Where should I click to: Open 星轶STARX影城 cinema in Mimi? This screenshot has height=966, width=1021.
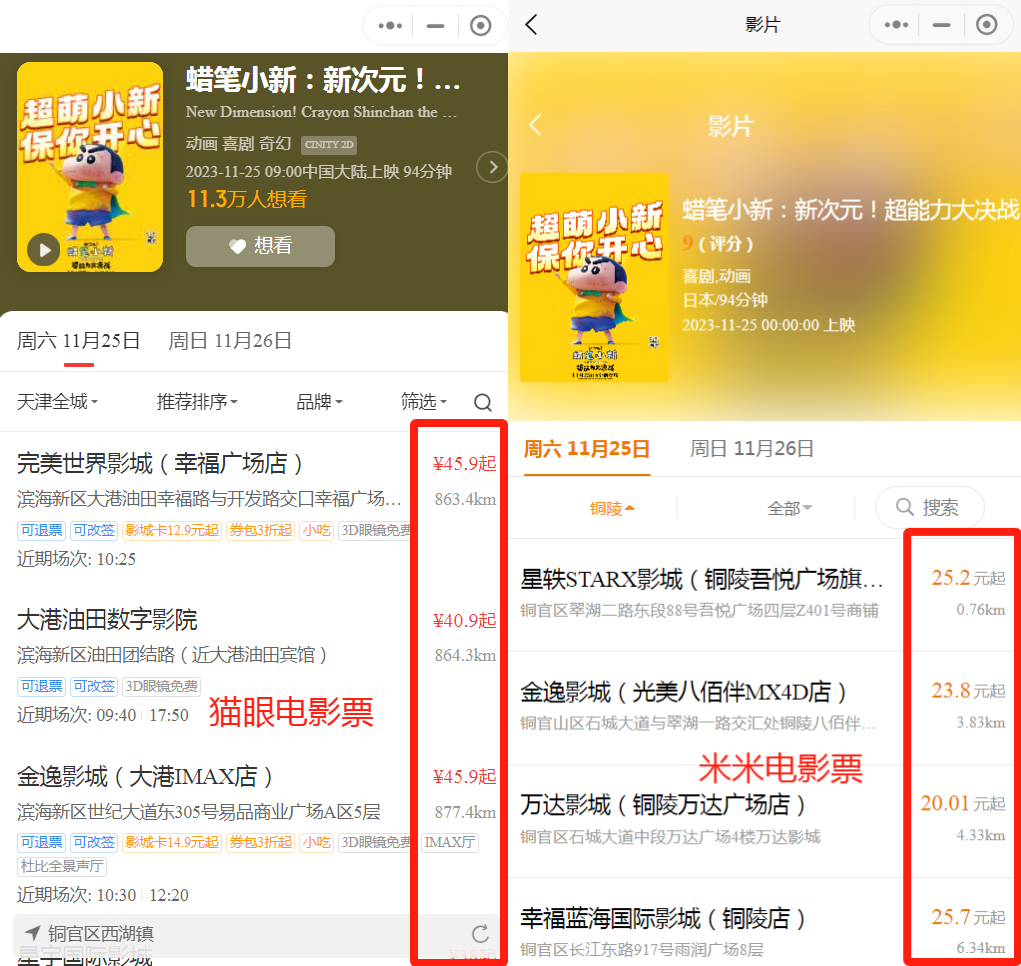coord(701,579)
